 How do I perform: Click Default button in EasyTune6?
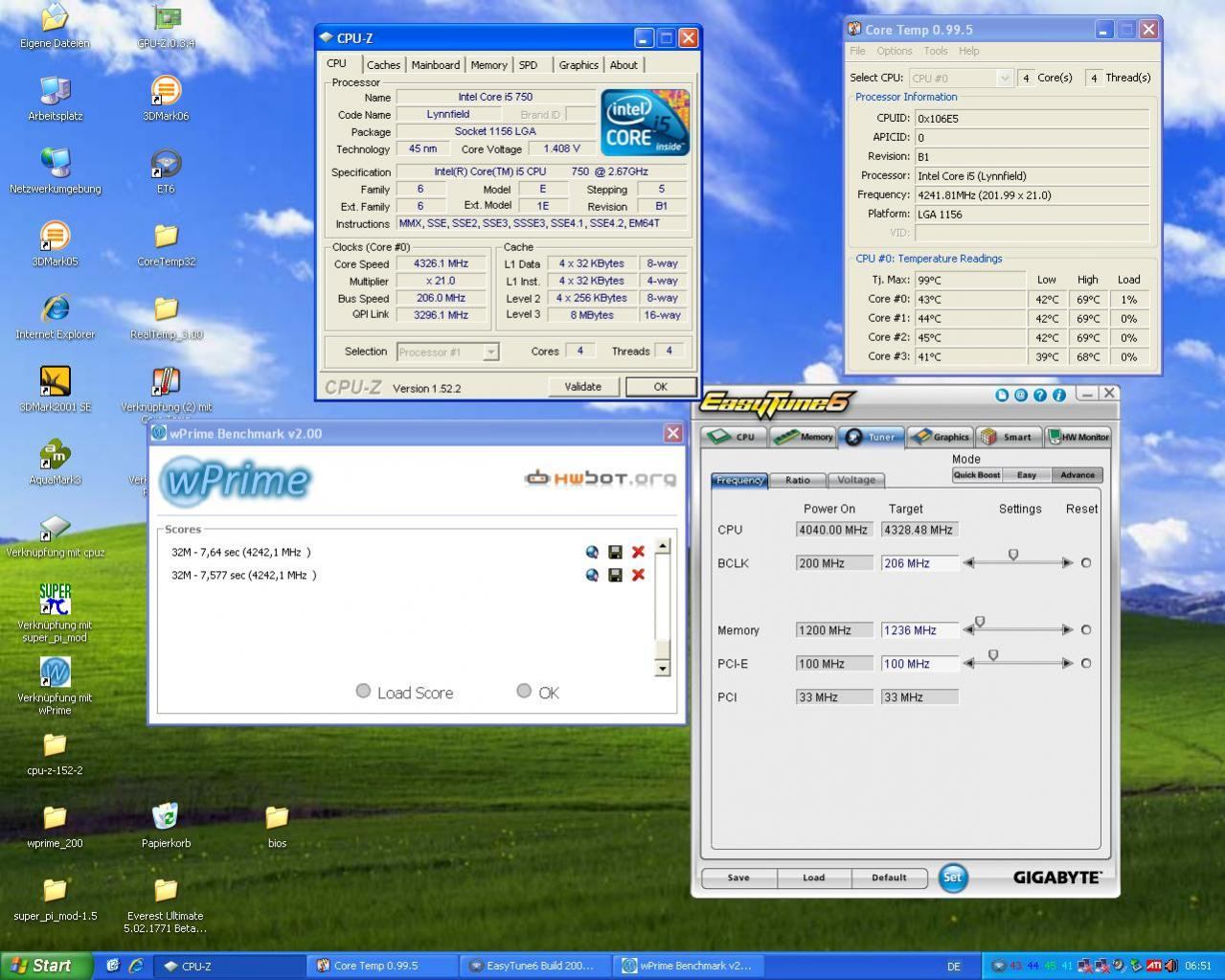point(889,877)
